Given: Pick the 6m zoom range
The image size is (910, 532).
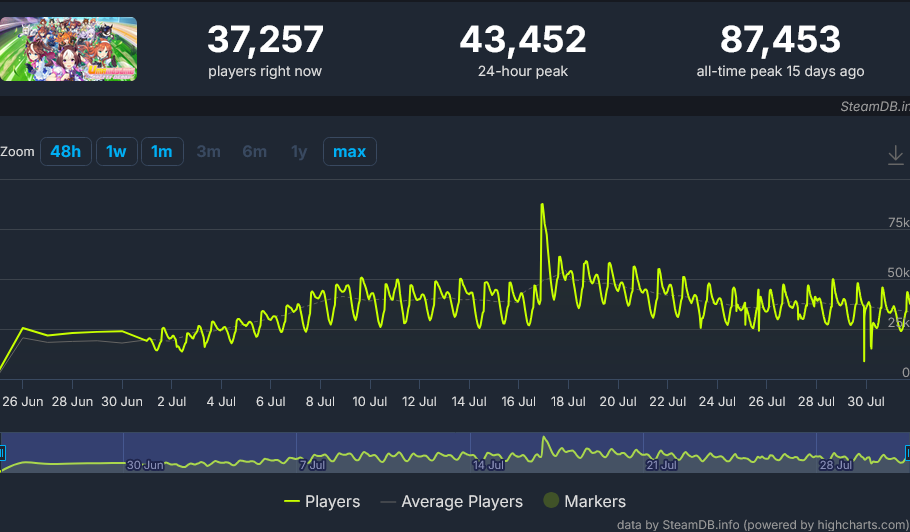Looking at the screenshot, I should 254,152.
